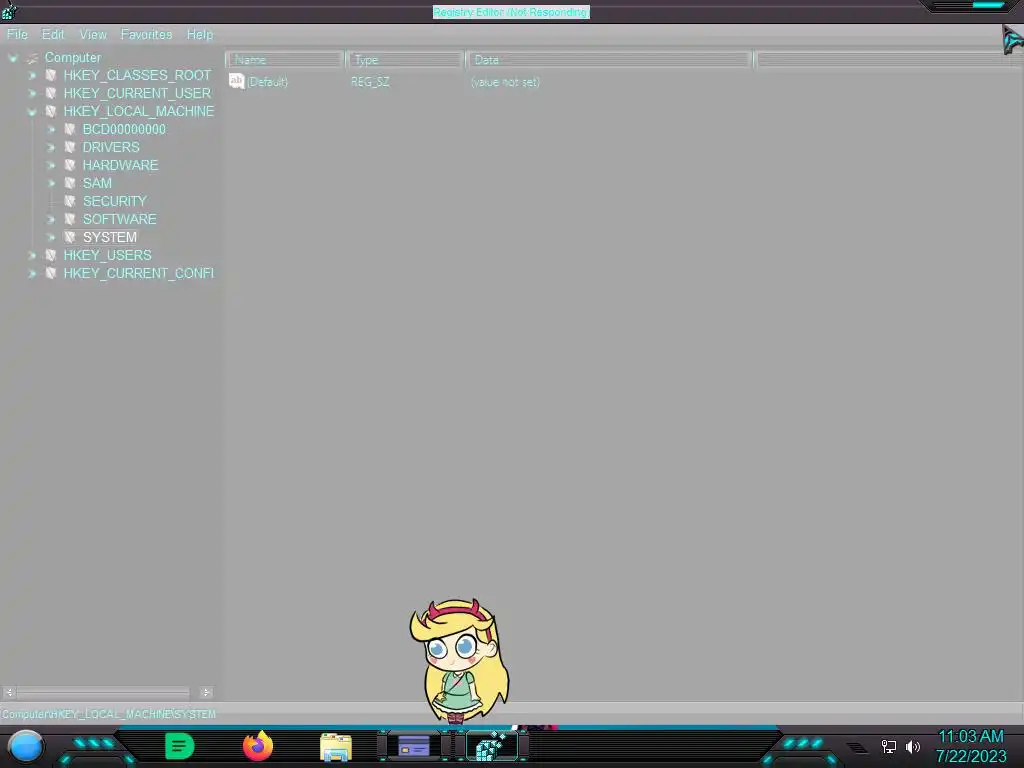Click tree pane scroll left arrow
The height and width of the screenshot is (768, 1024).
pos(9,692)
